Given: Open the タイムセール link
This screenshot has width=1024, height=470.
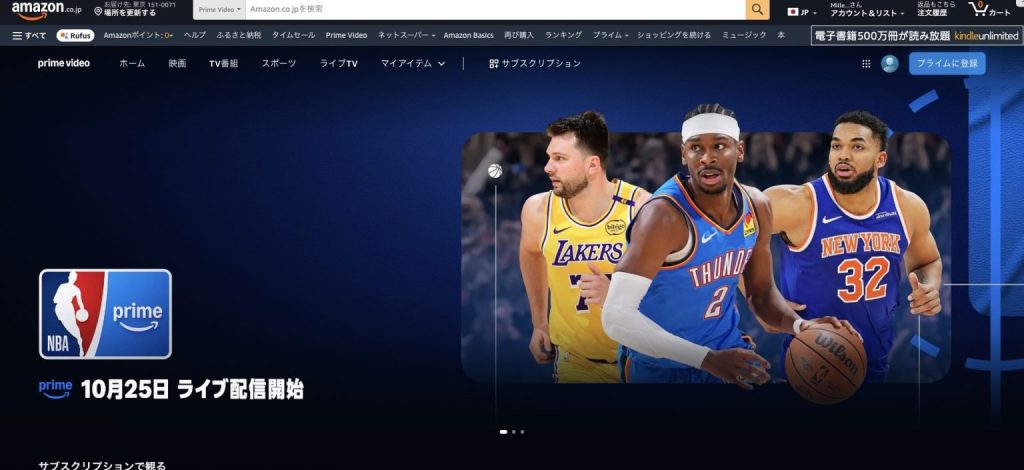Looking at the screenshot, I should click(293, 35).
